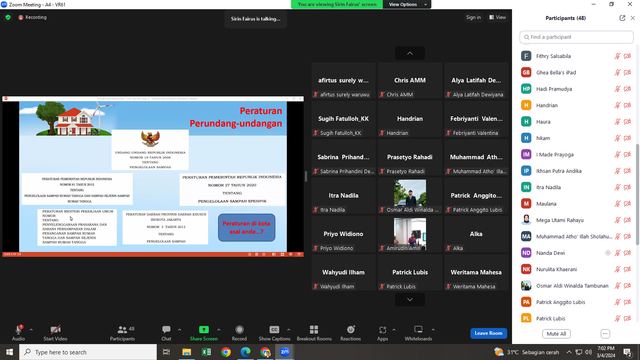Expand the Apps options arrow
The width and height of the screenshot is (640, 360).
click(x=394, y=330)
